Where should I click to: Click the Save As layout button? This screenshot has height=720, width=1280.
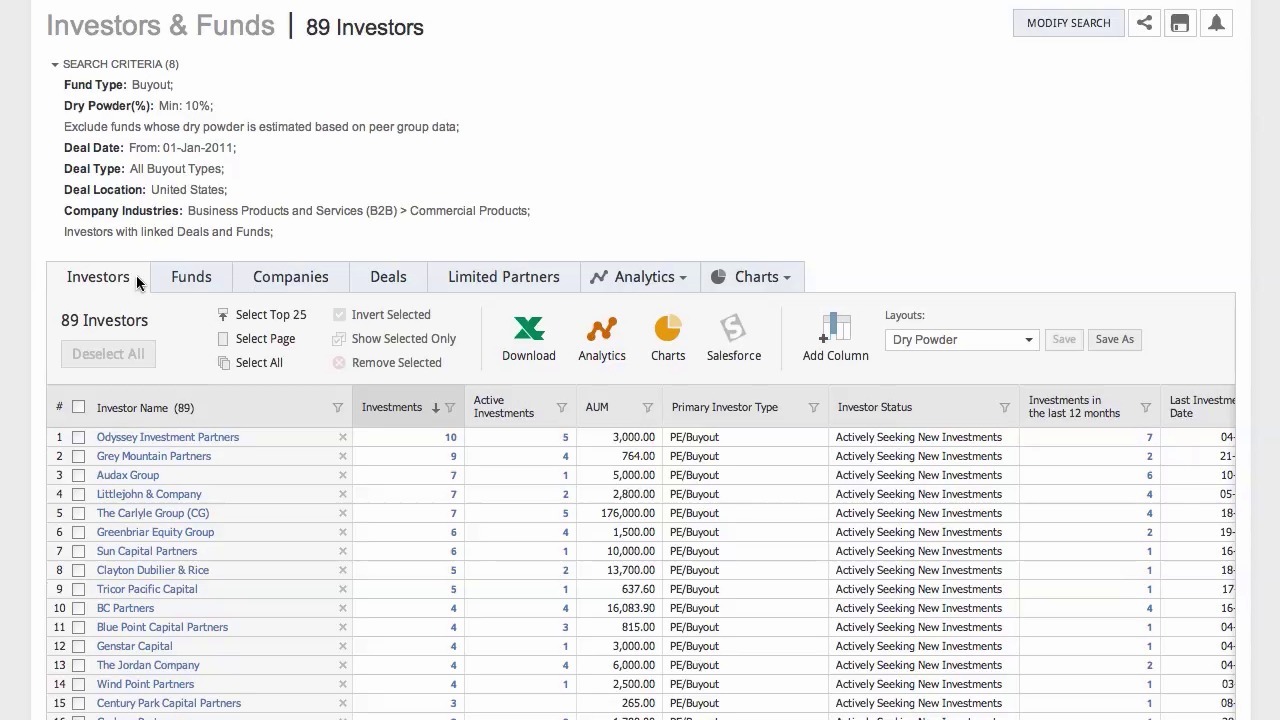1115,340
